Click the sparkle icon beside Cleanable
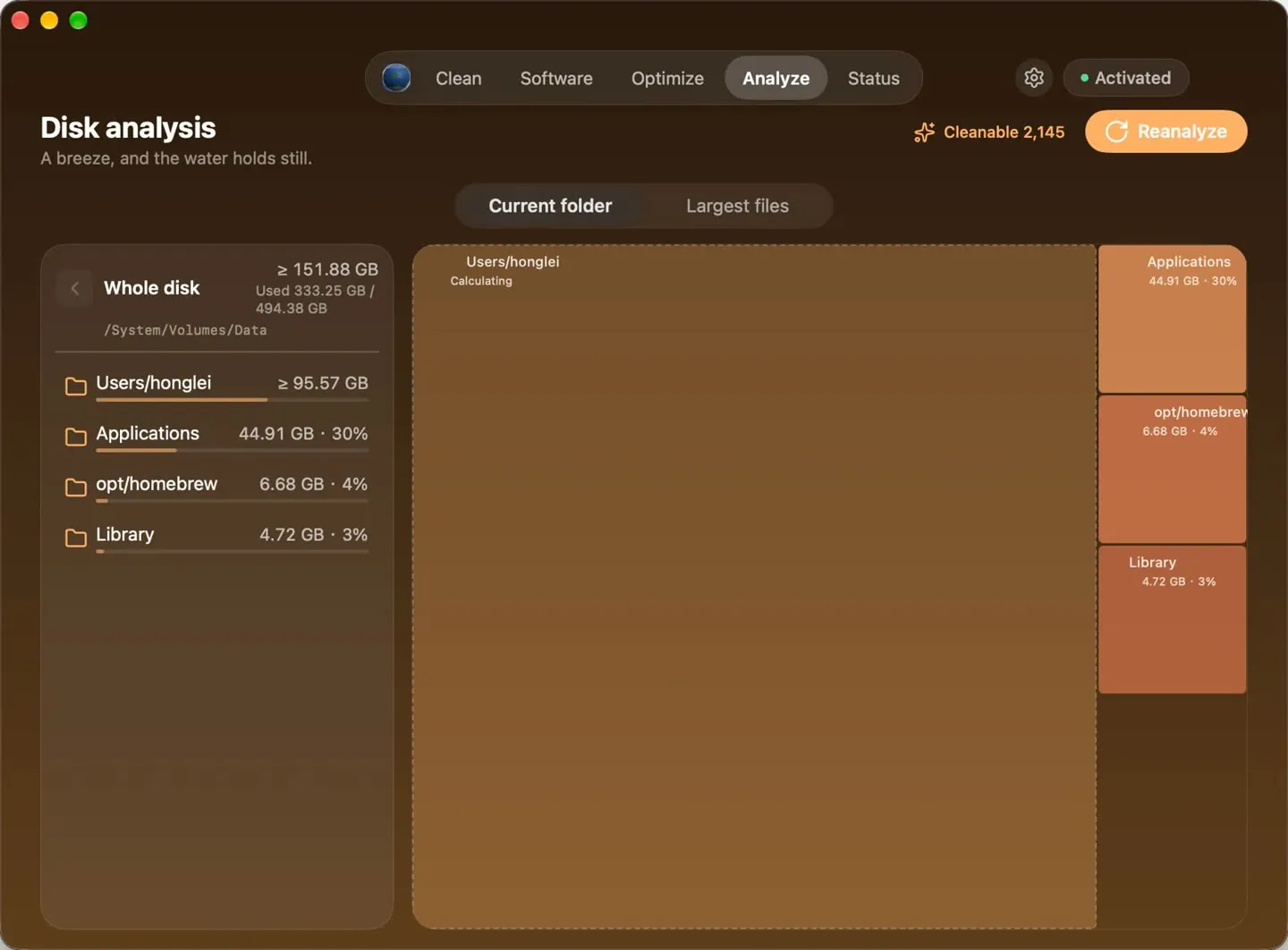 click(x=924, y=132)
